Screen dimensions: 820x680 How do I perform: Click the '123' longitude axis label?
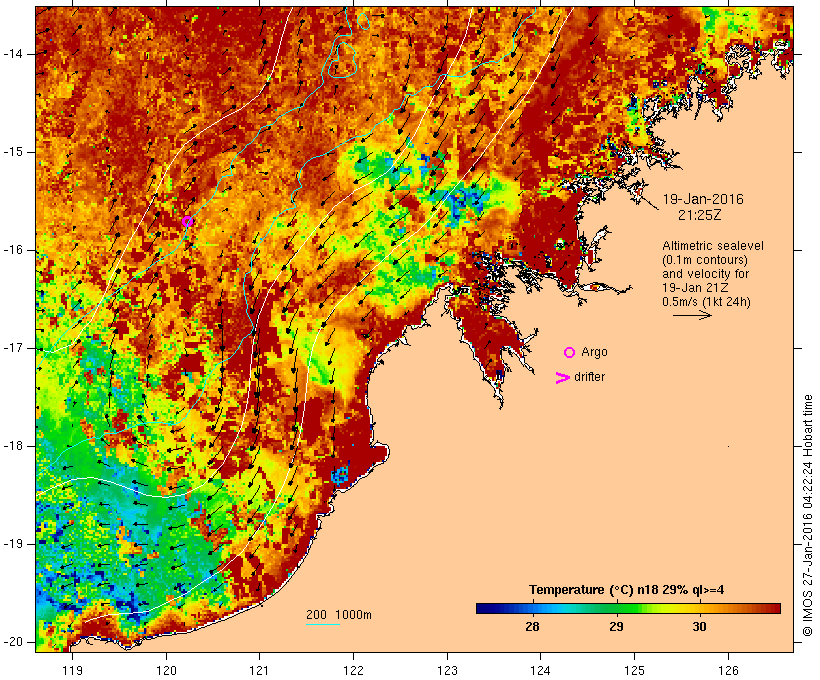pyautogui.click(x=447, y=671)
